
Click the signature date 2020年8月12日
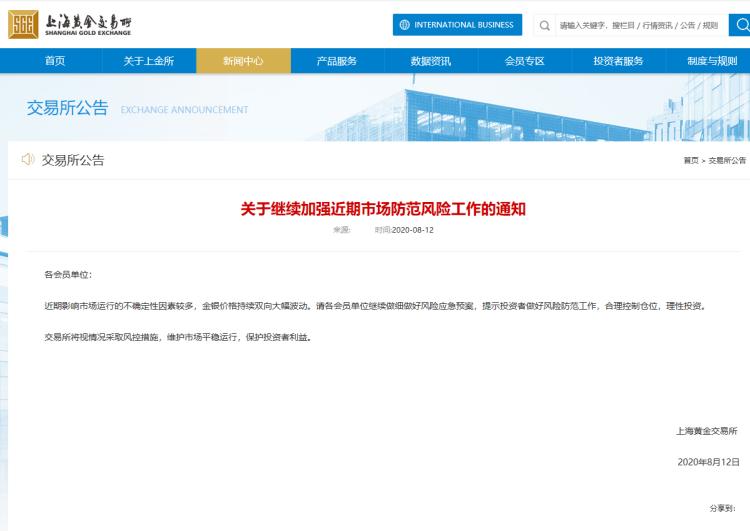click(x=708, y=462)
